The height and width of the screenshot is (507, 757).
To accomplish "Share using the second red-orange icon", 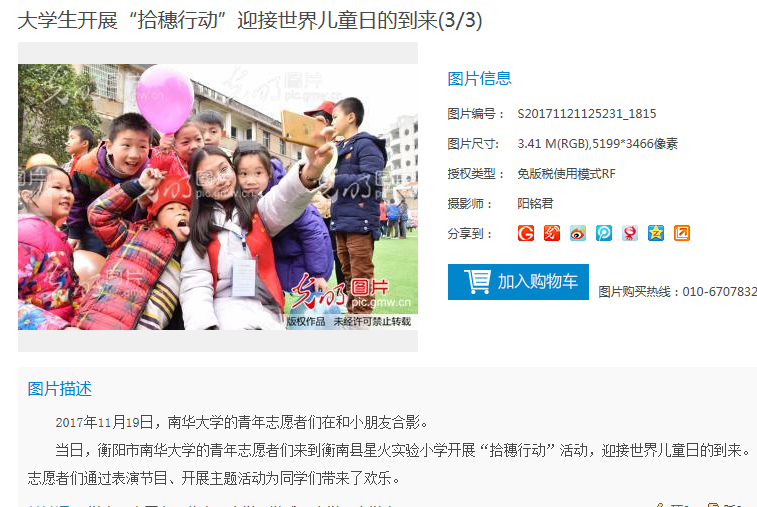I will [x=552, y=233].
